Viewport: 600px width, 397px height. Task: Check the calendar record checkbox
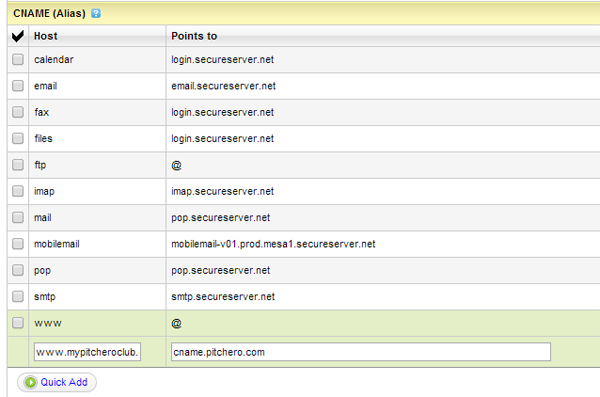click(x=18, y=59)
